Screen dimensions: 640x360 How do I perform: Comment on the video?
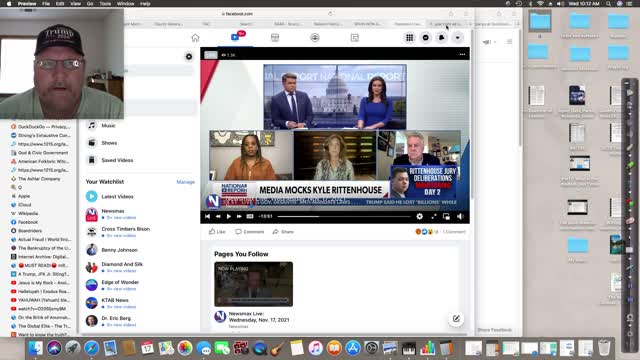250,231
